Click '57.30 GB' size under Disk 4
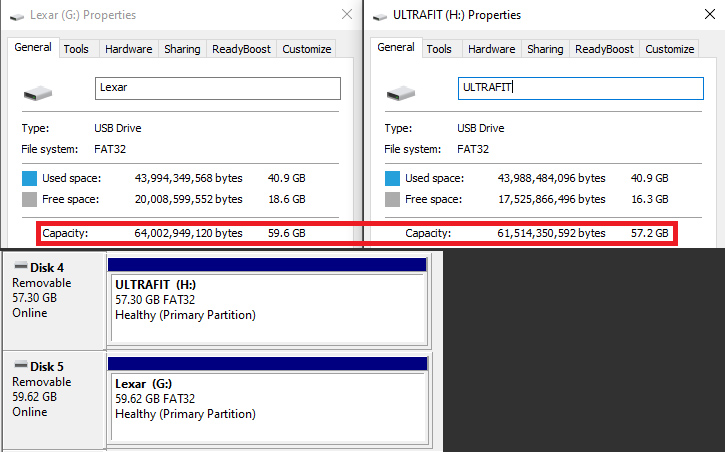The width and height of the screenshot is (725, 452). click(x=35, y=298)
